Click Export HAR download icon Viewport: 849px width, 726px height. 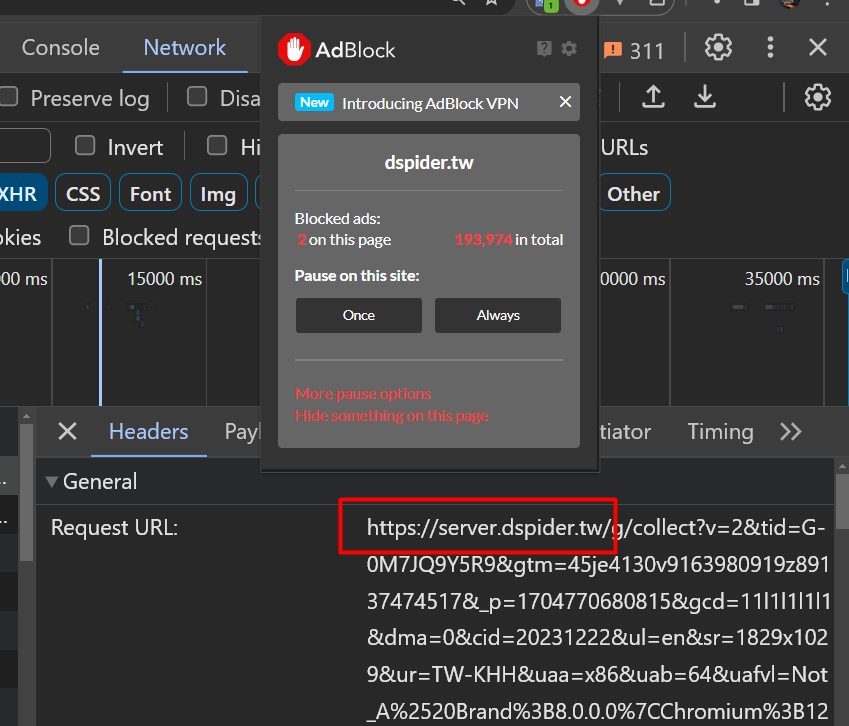[705, 97]
